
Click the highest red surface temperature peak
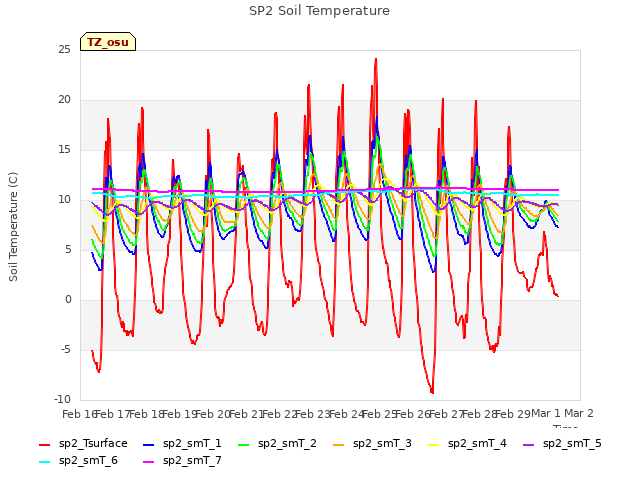pos(376,59)
